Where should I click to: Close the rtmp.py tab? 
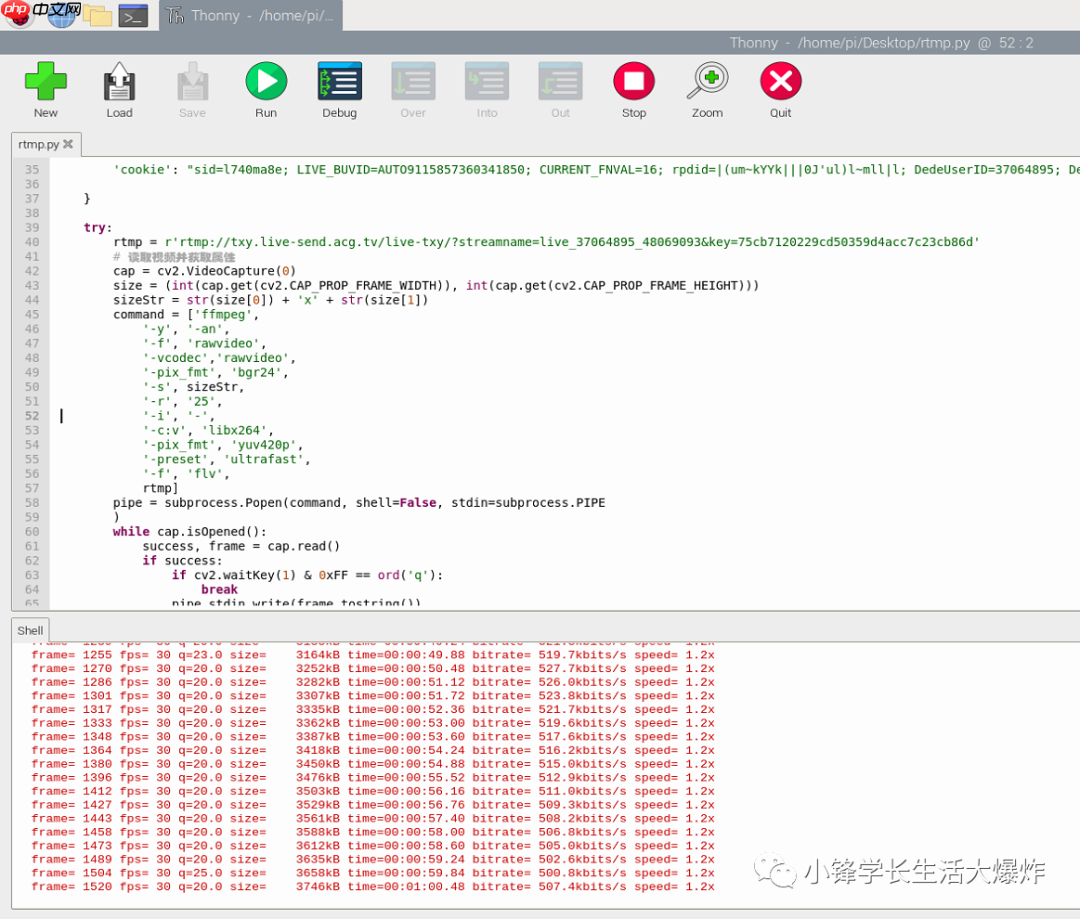point(67,143)
